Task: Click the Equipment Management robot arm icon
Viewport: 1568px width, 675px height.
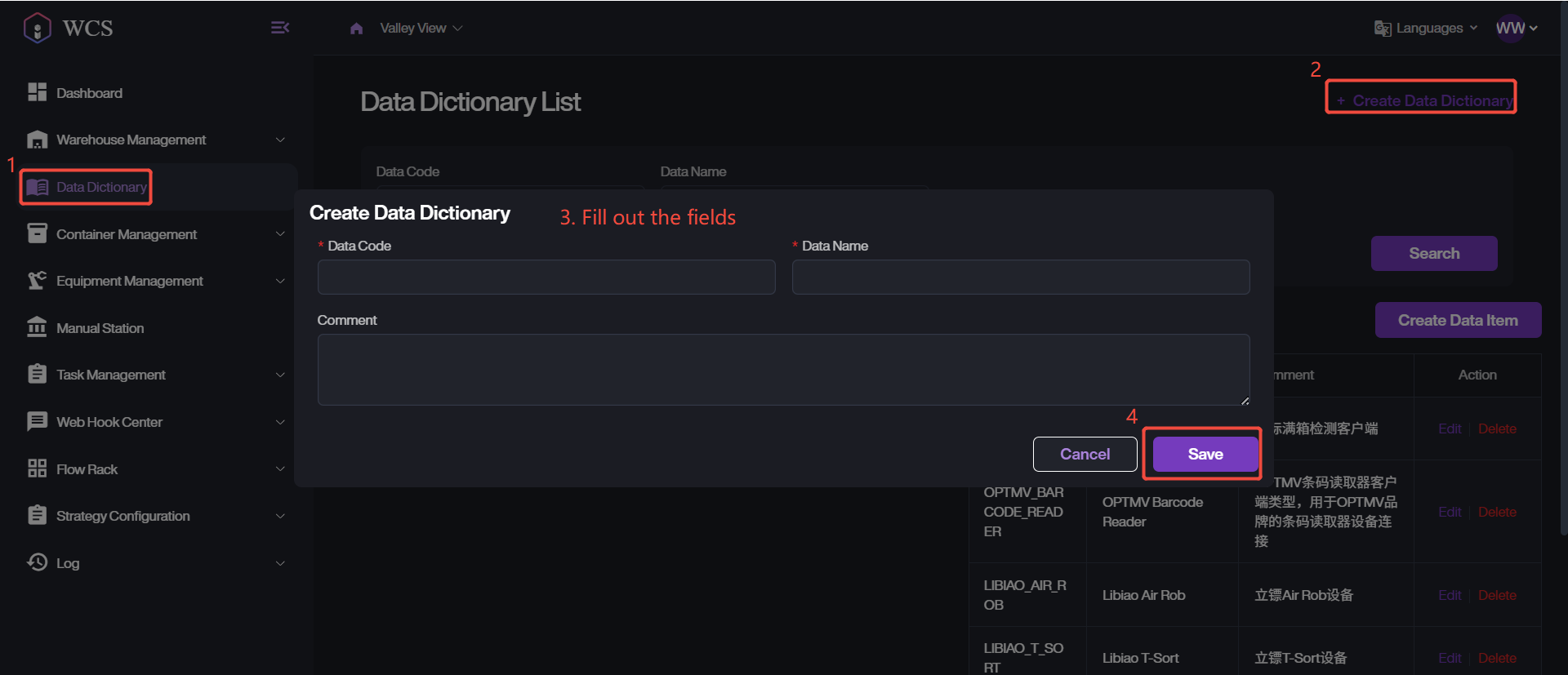Action: pyautogui.click(x=37, y=281)
